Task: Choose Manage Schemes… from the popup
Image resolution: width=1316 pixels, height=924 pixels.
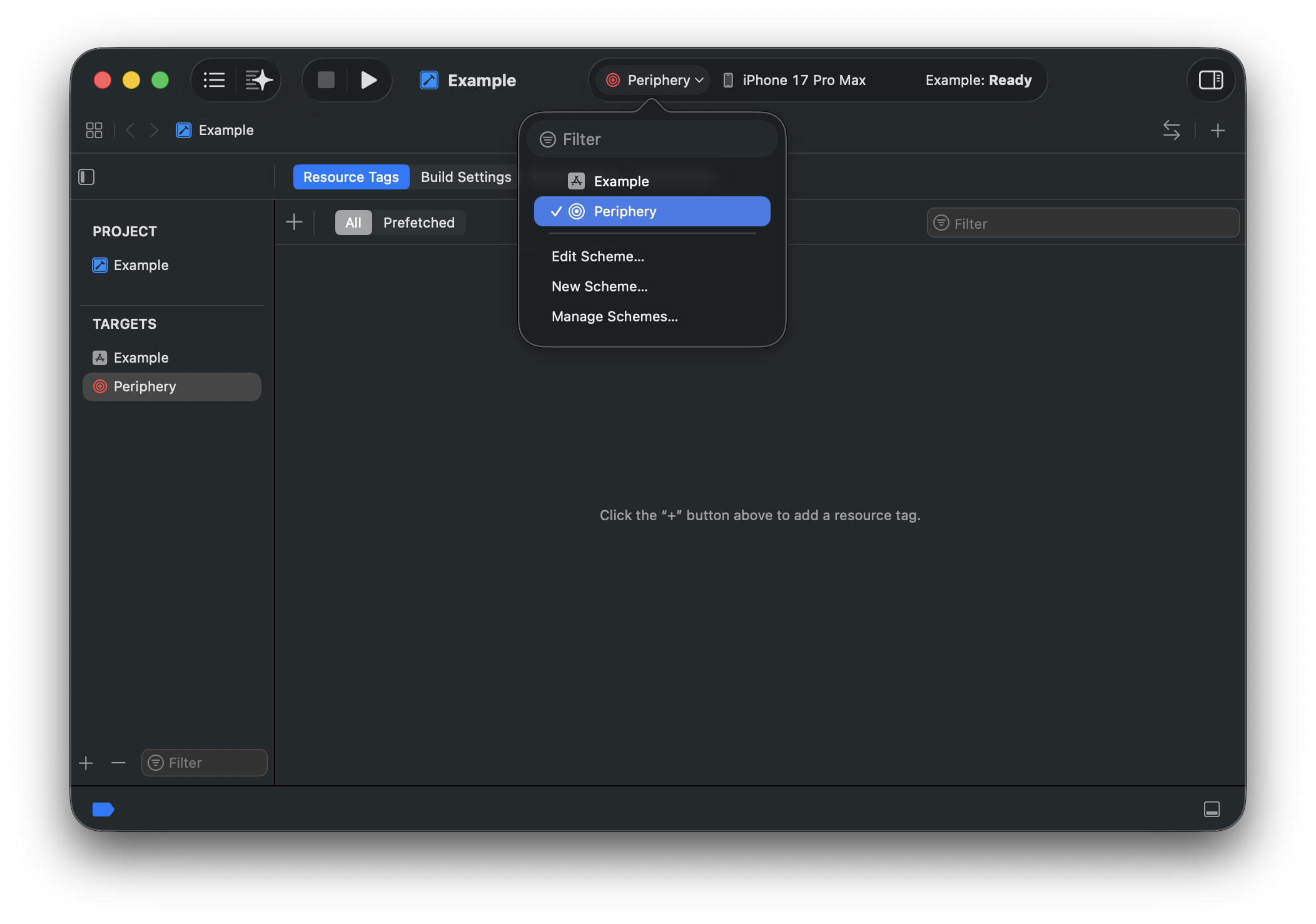Action: [x=614, y=316]
